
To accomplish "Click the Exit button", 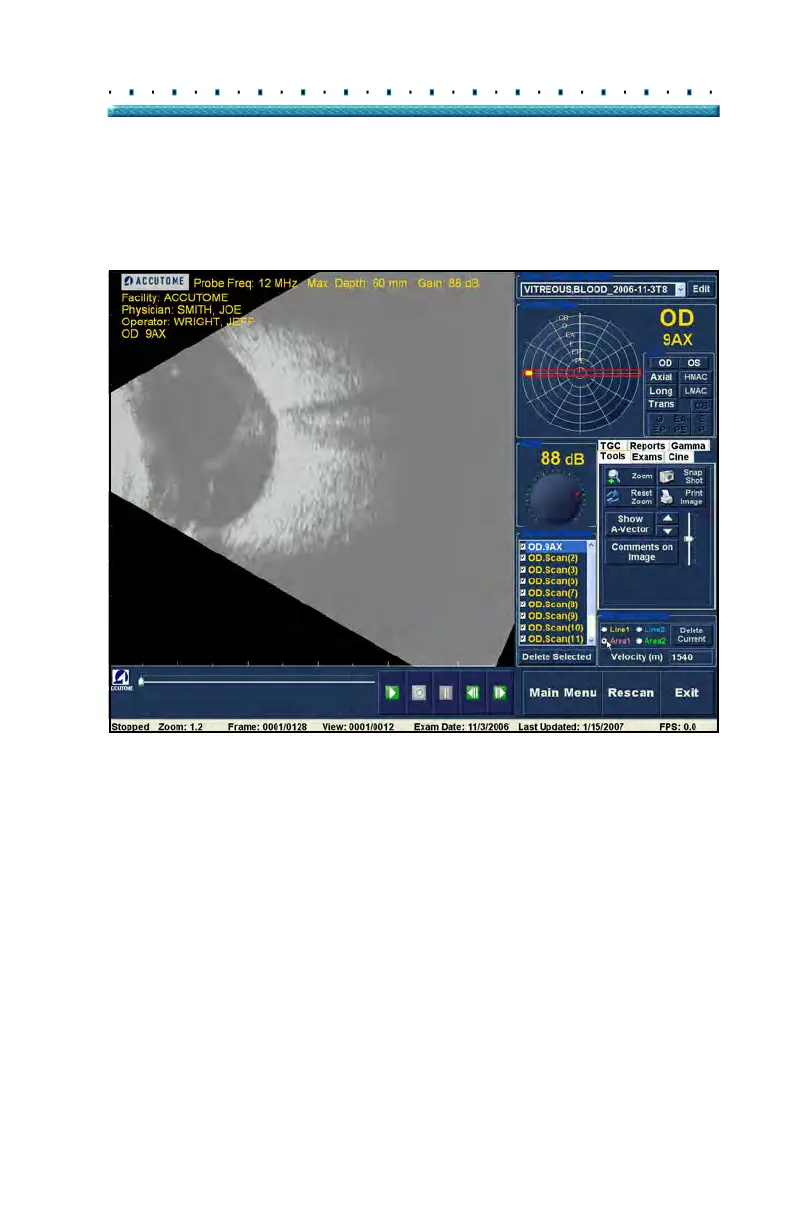I will [x=686, y=692].
